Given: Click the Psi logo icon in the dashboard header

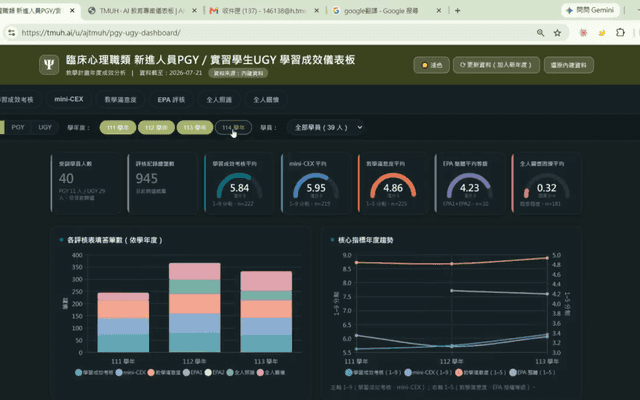Looking at the screenshot, I should click(49, 64).
